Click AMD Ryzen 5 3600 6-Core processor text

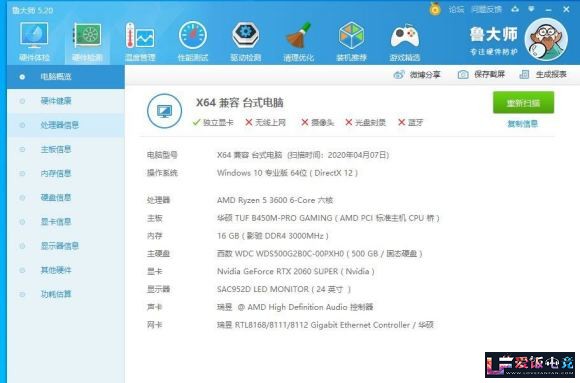275,200
